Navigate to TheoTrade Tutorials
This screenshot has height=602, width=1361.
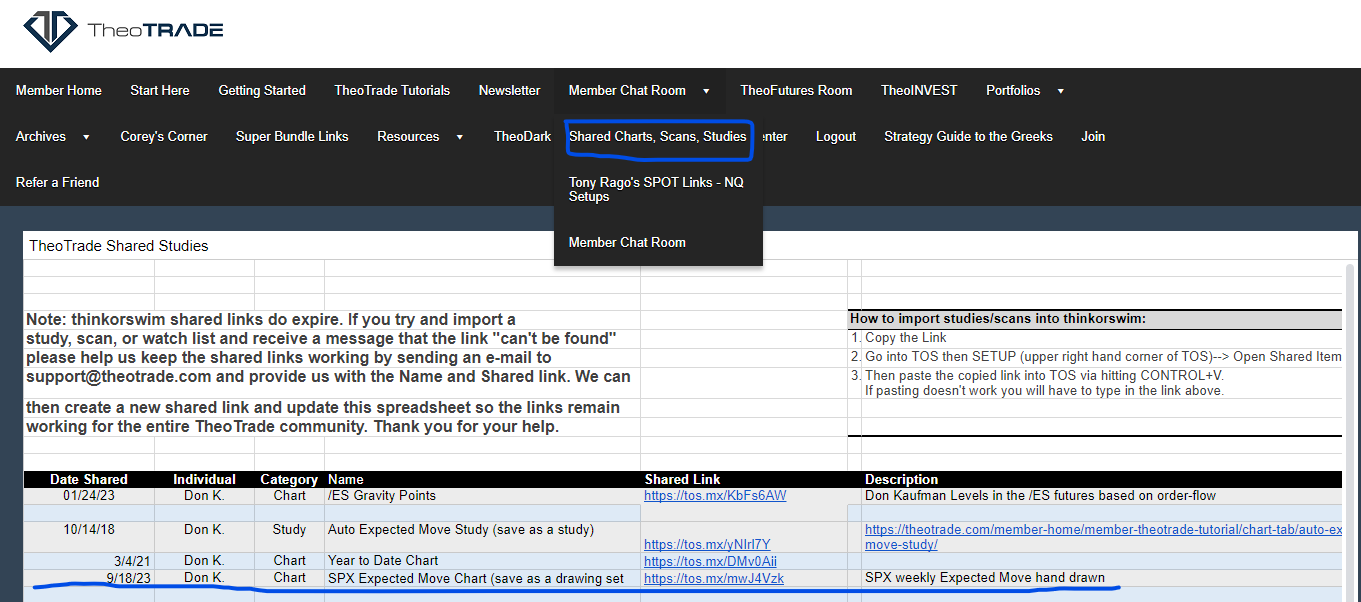[392, 90]
